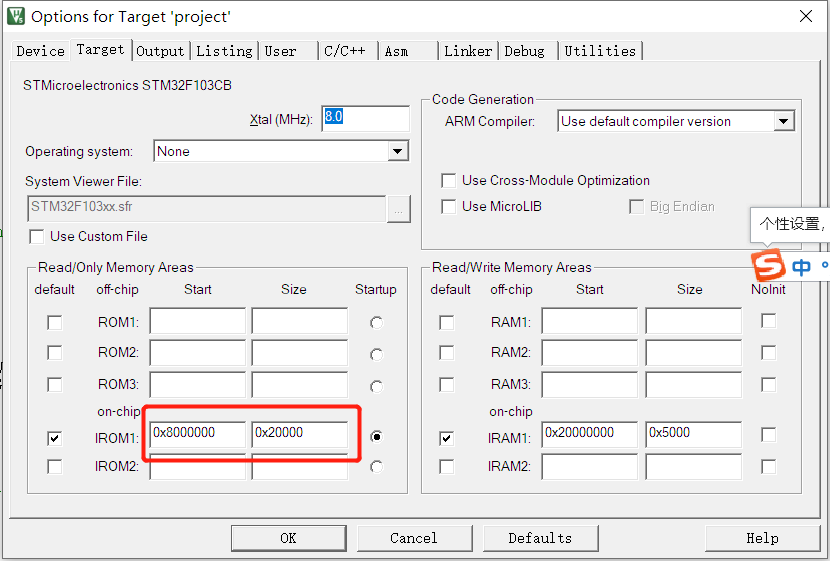This screenshot has width=830, height=561.
Task: Switch to the Device tab
Action: tap(40, 51)
